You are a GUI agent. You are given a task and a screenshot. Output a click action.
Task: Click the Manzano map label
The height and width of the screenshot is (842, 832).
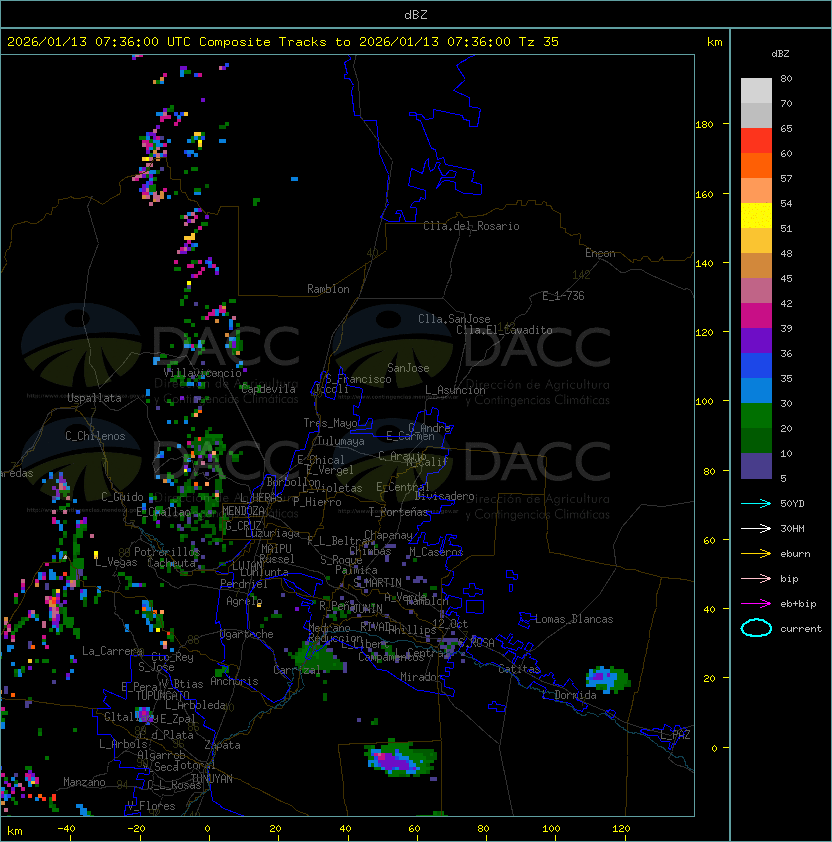tap(84, 782)
